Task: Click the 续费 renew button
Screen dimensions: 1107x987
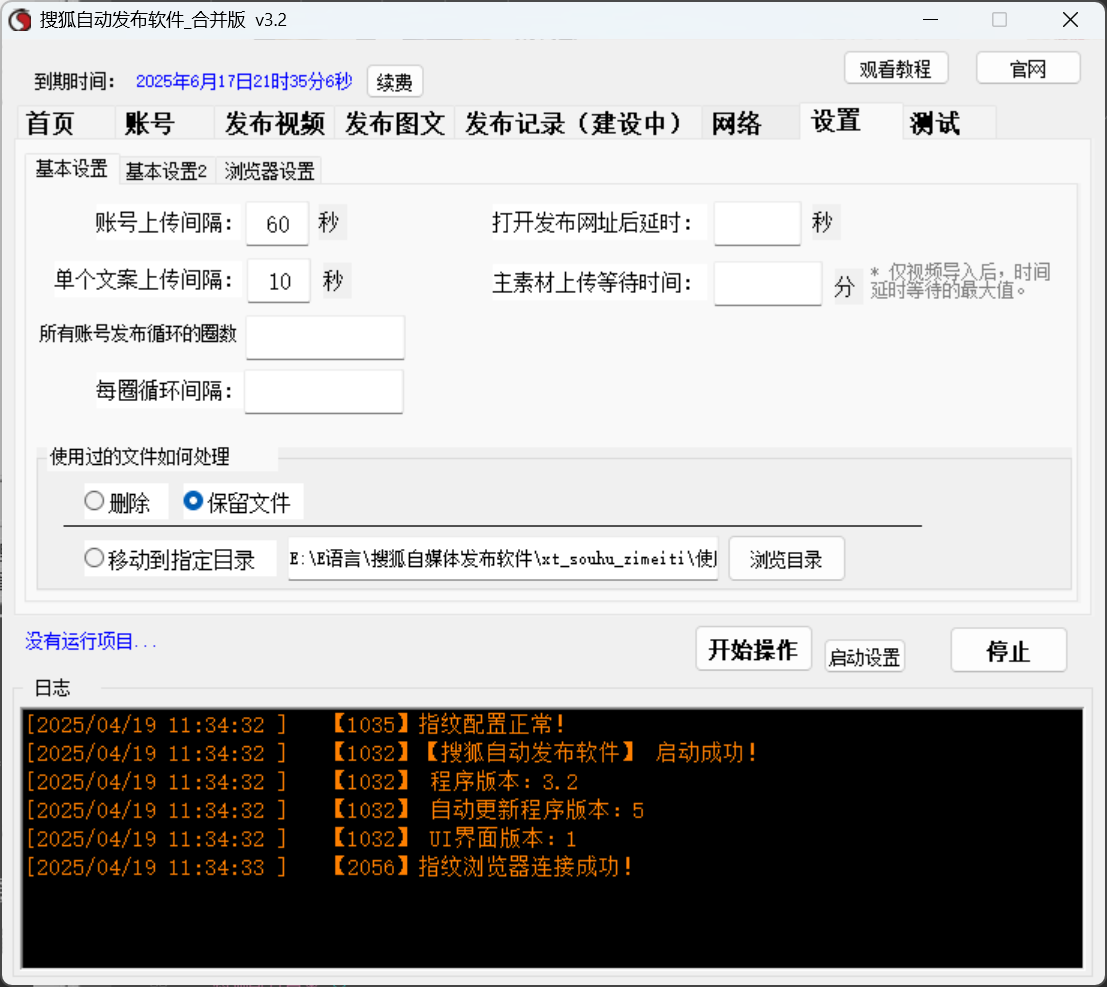Action: [395, 82]
